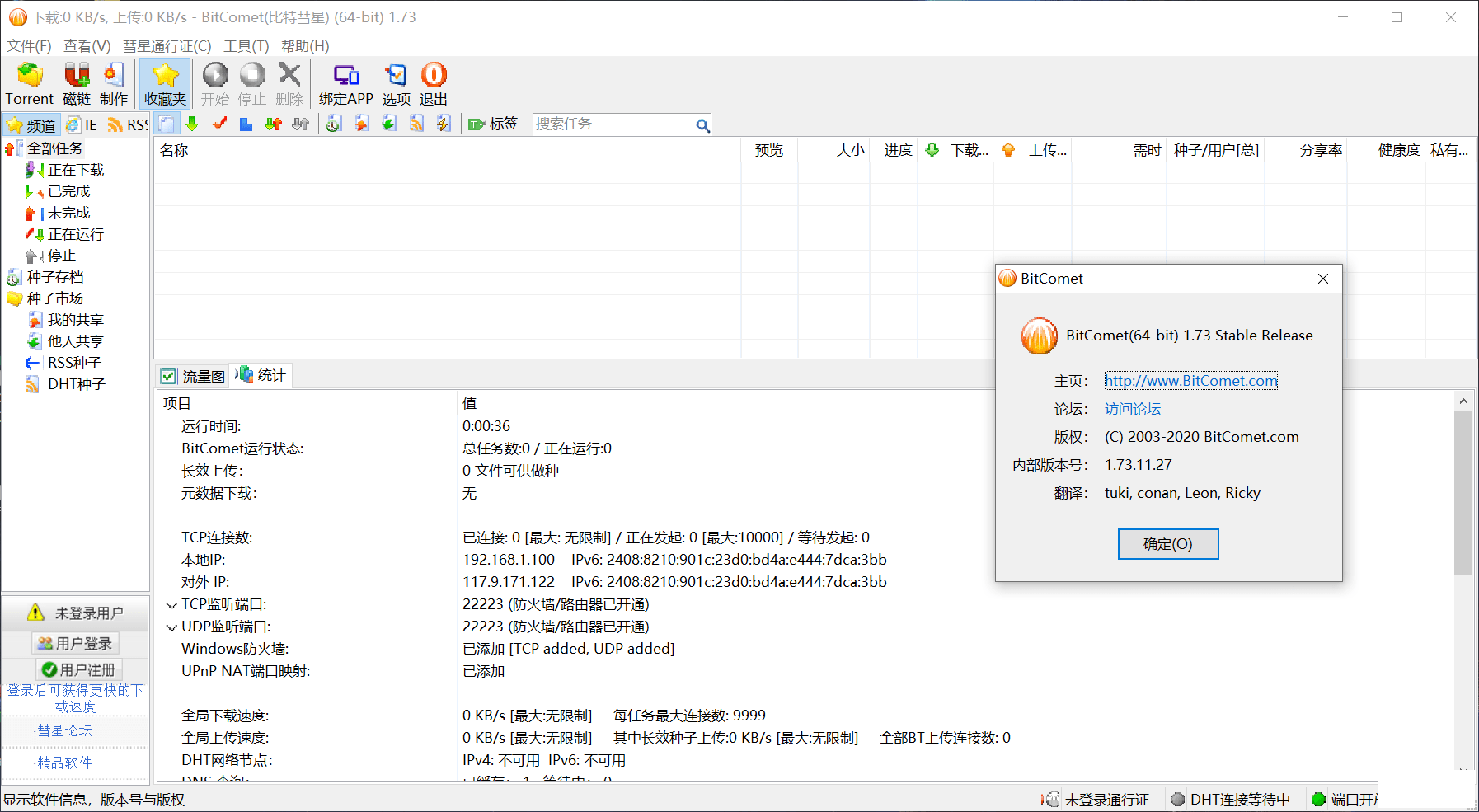Switch to the RSS sidebar tab

tap(128, 125)
